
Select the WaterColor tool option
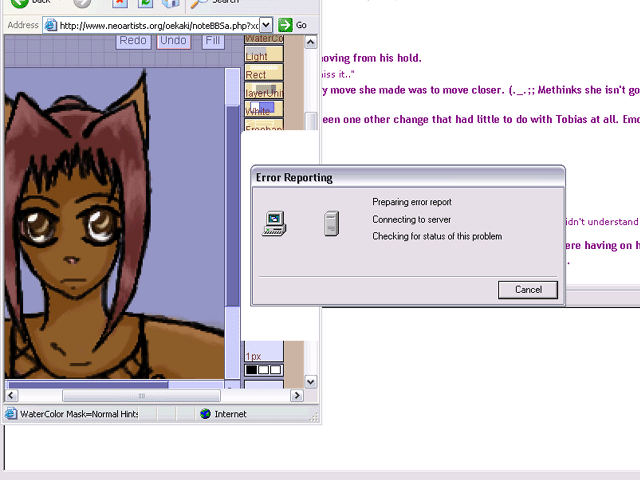[x=264, y=39]
